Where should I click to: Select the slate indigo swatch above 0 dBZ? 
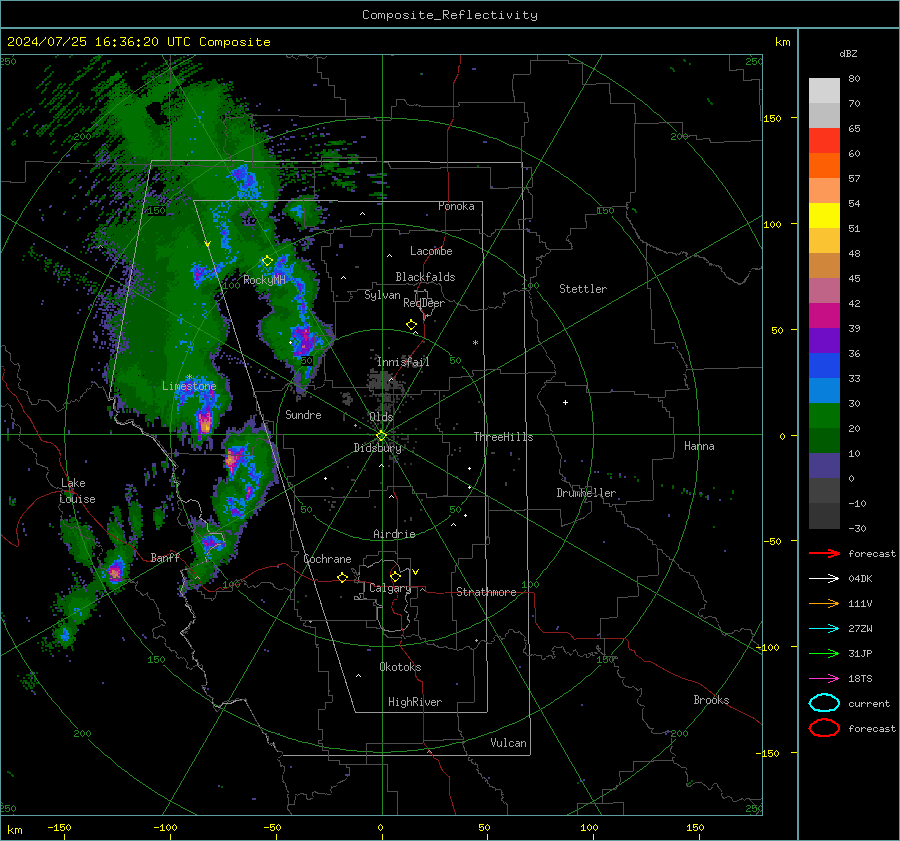tap(824, 466)
